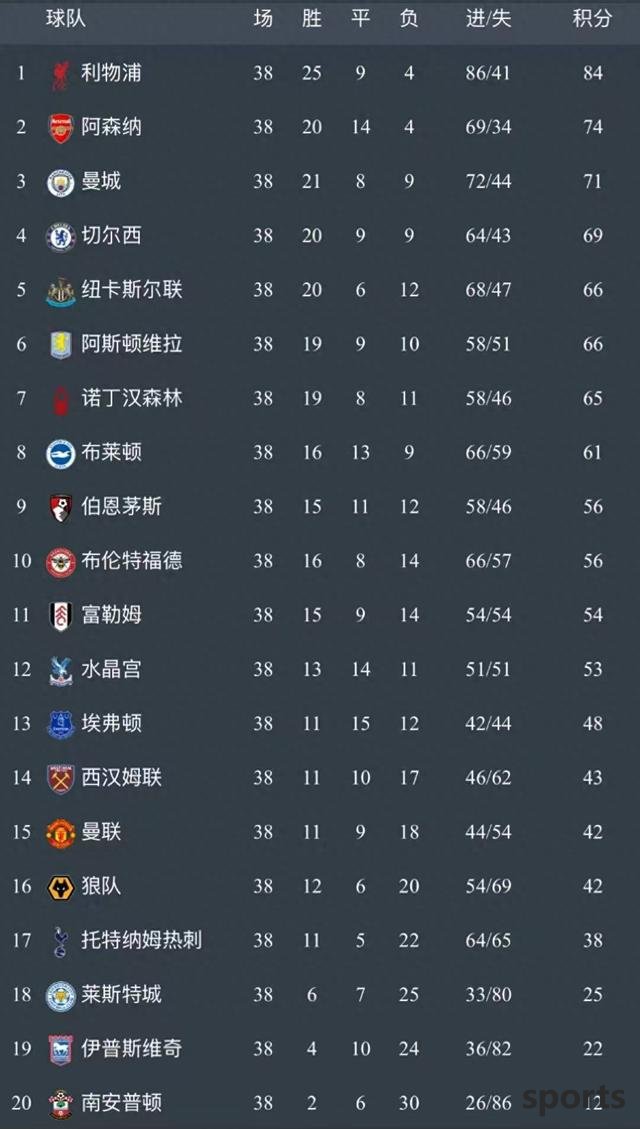This screenshot has width=640, height=1129.
Task: Click the Tottenham cockerel crest
Action: (x=60, y=942)
